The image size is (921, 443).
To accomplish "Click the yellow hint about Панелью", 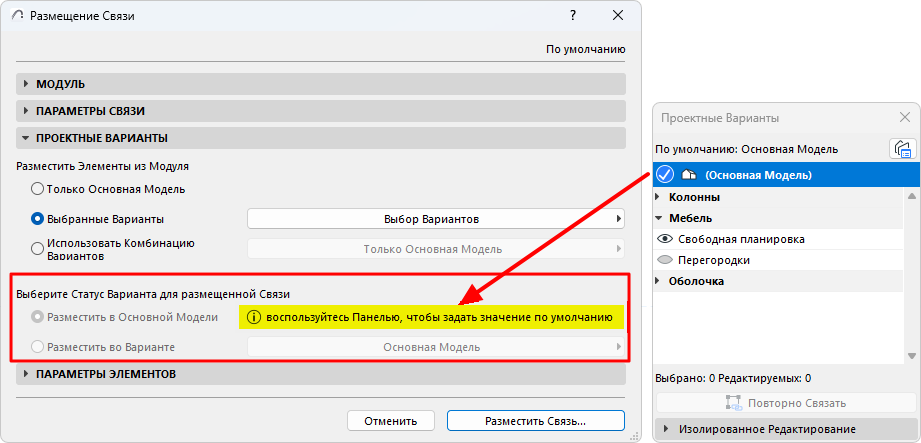I will tap(432, 317).
